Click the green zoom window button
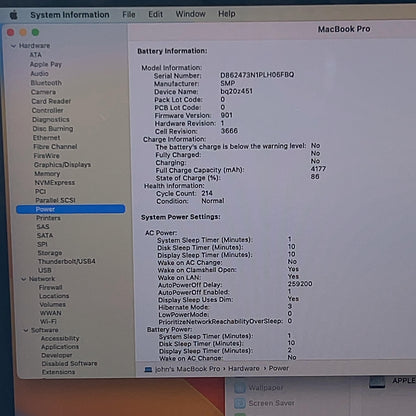Screen dimensions: 416x416 (35, 32)
